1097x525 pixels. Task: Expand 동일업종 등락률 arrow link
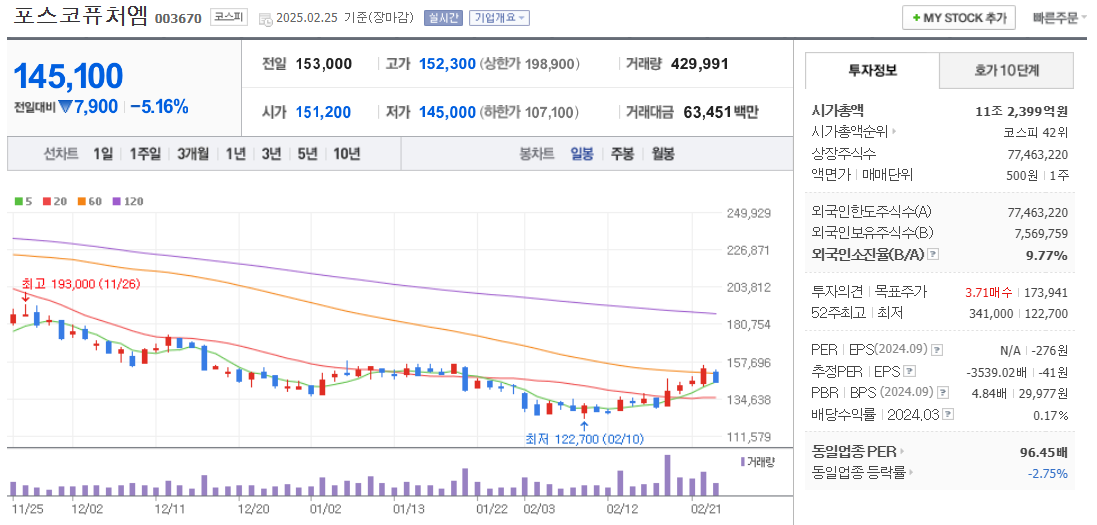coord(912,472)
